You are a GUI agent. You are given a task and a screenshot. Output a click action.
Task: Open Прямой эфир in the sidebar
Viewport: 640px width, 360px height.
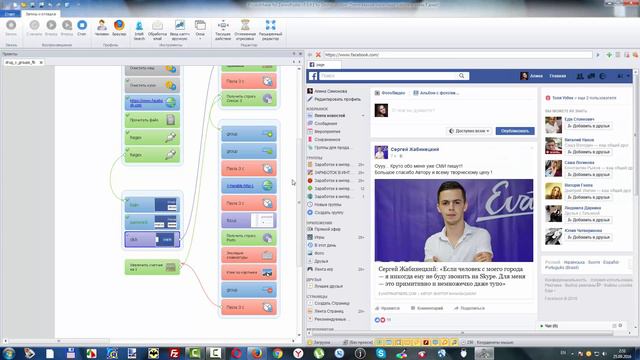(x=327, y=229)
